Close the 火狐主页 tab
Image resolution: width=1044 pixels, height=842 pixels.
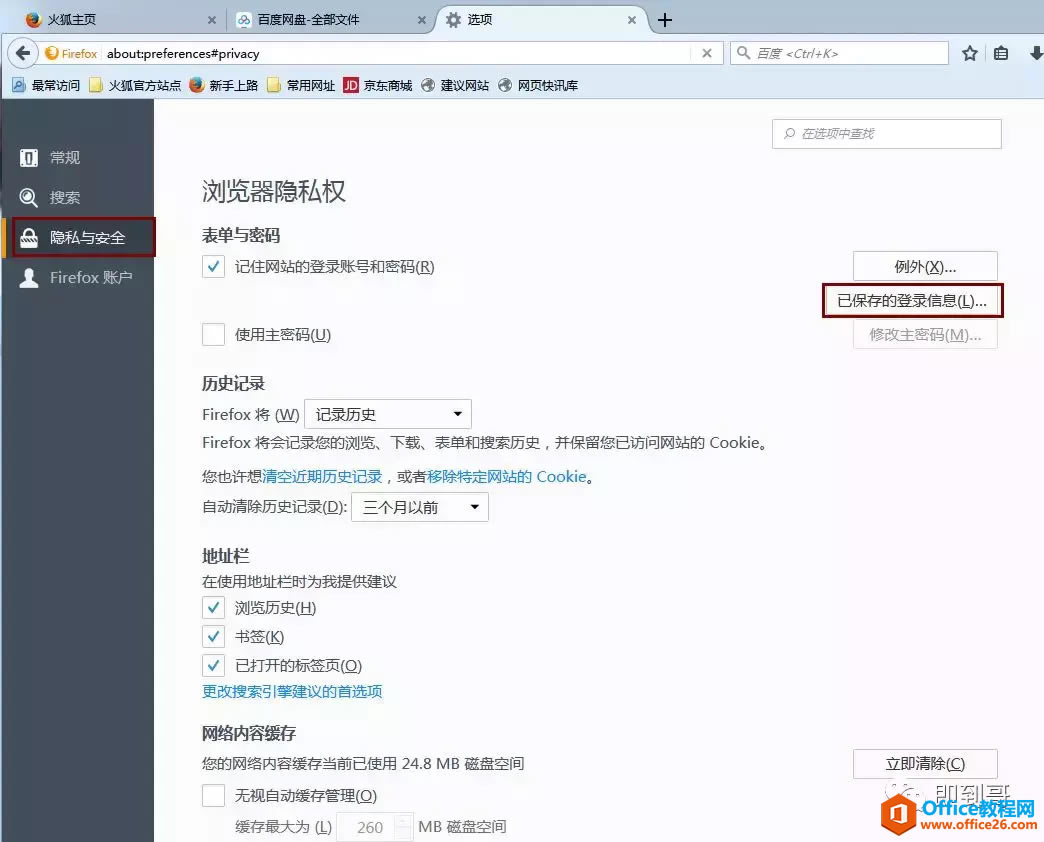212,20
